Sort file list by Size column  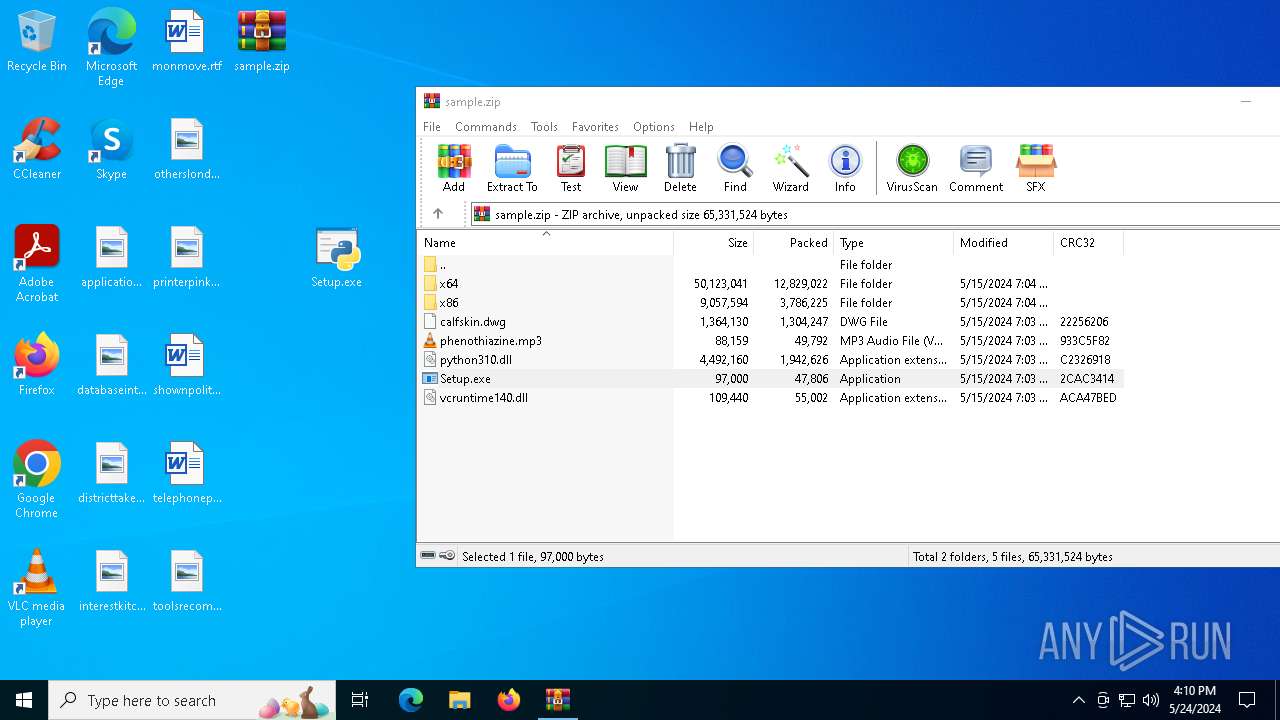pyautogui.click(x=714, y=243)
